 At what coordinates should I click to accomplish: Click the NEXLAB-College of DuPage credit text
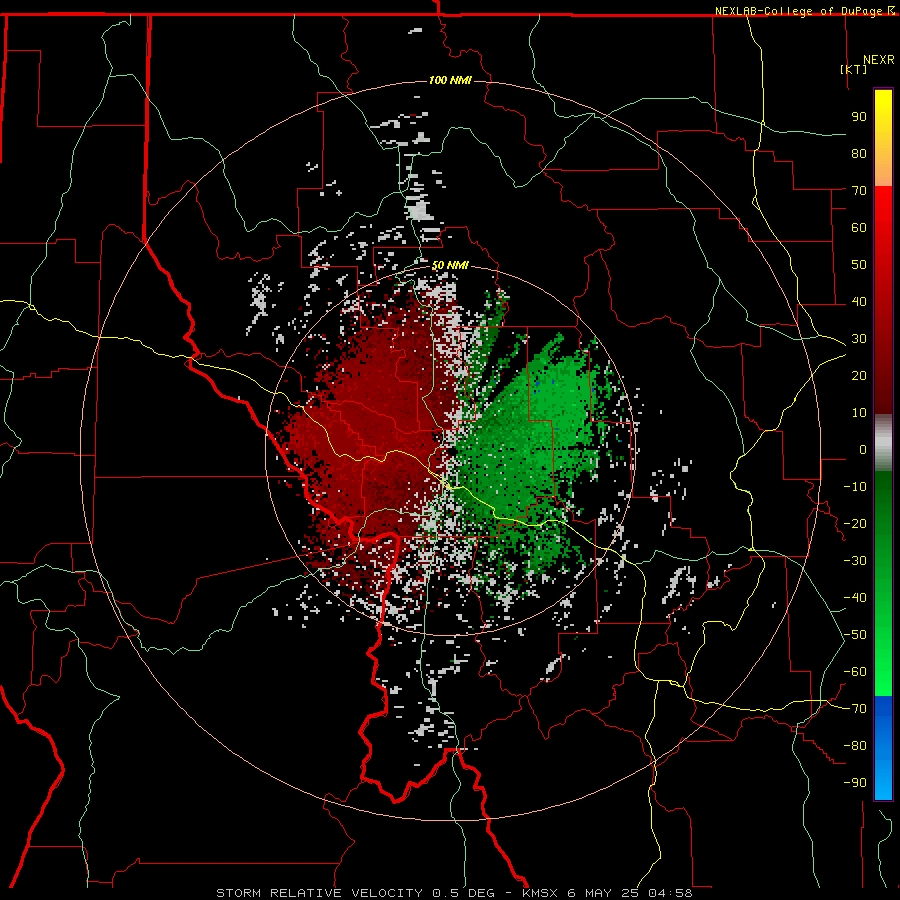[x=800, y=11]
